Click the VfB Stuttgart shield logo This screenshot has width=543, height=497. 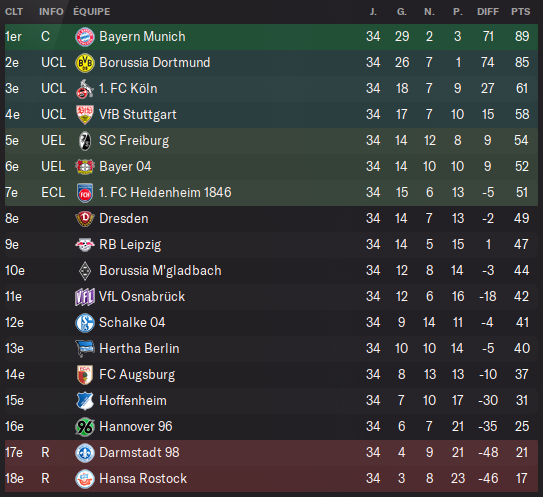85,115
